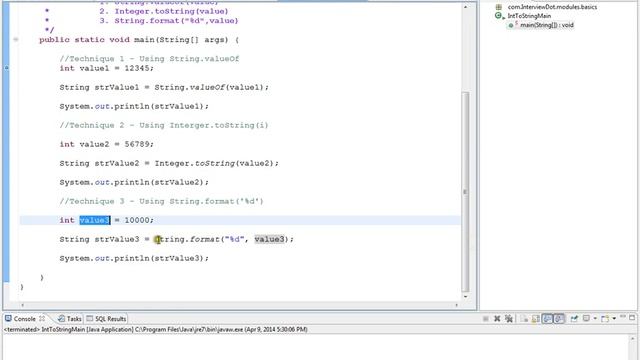The height and width of the screenshot is (360, 640).
Task: Toggle Show Console on Standard Error change
Action: (x=559, y=318)
